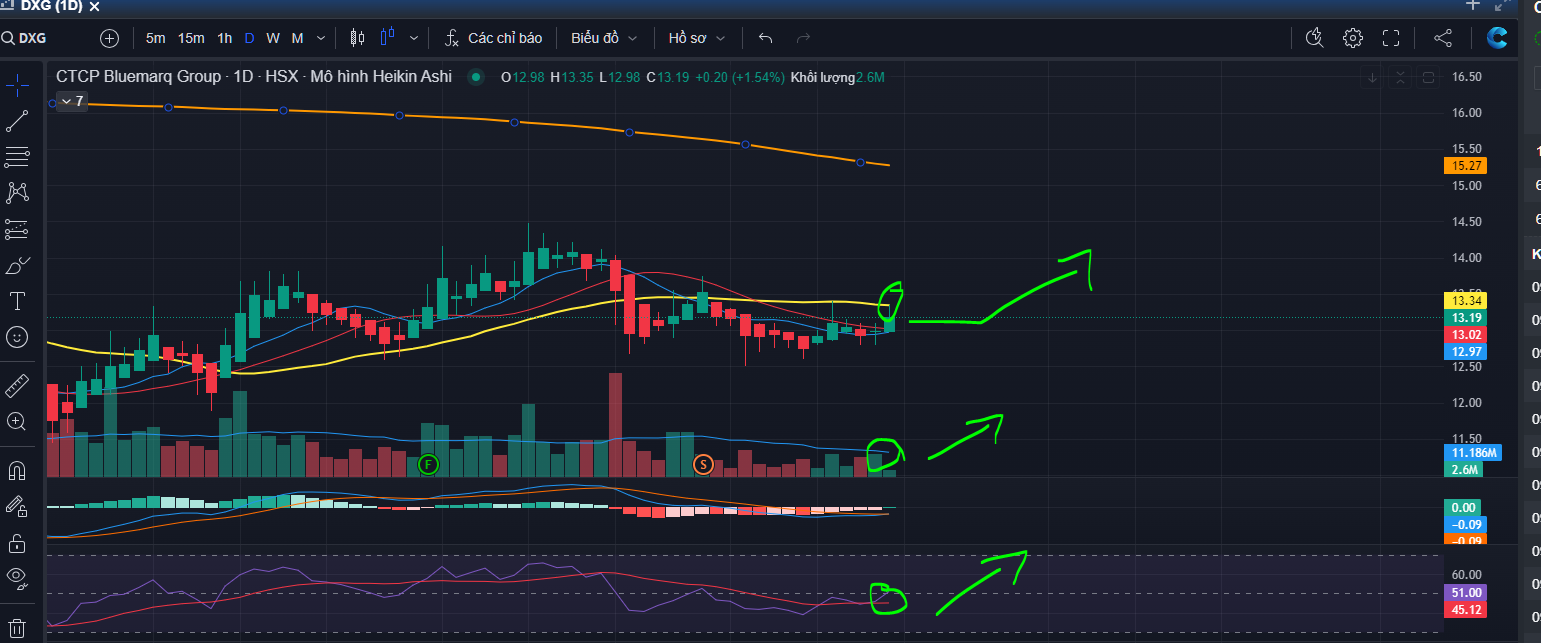This screenshot has height=643, width=1541.
Task: Select the brush drawing tool
Action: (17, 265)
